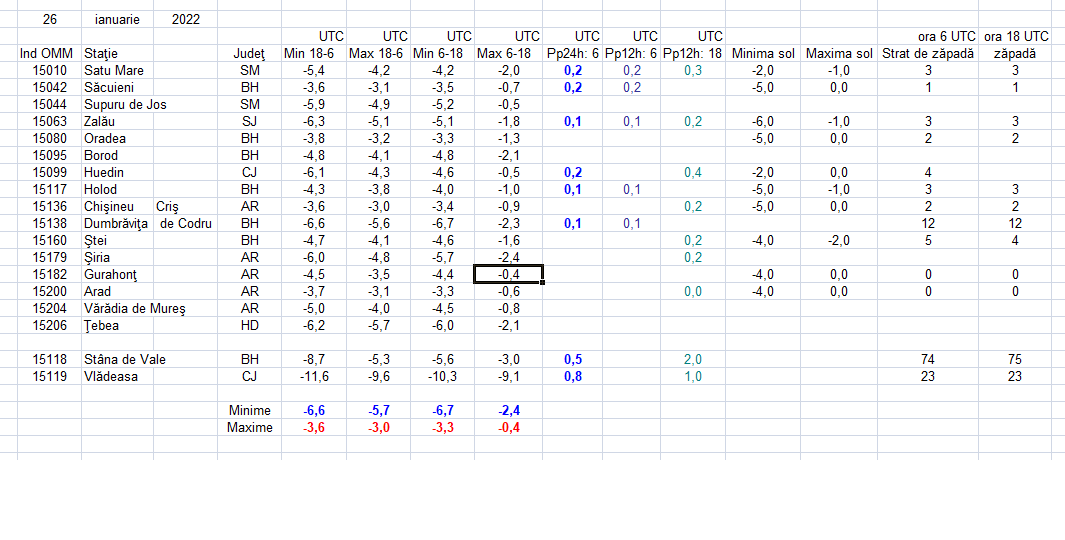Click the Minima sol header cell

pyautogui.click(x=763, y=54)
